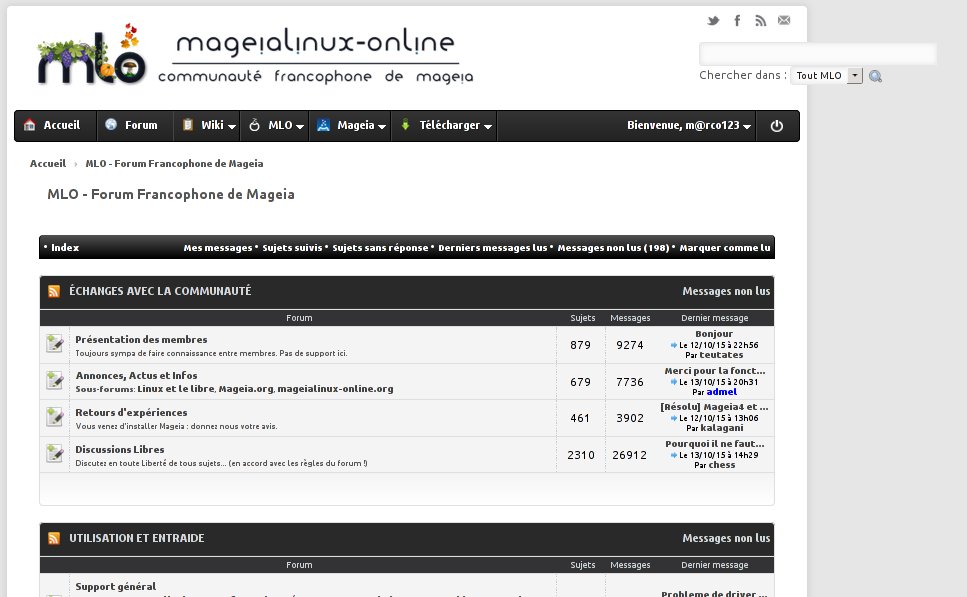The height and width of the screenshot is (597, 967).
Task: Click ÉCHANGES AVEC LA COMMUNAUTÉ category title
Action: point(160,291)
